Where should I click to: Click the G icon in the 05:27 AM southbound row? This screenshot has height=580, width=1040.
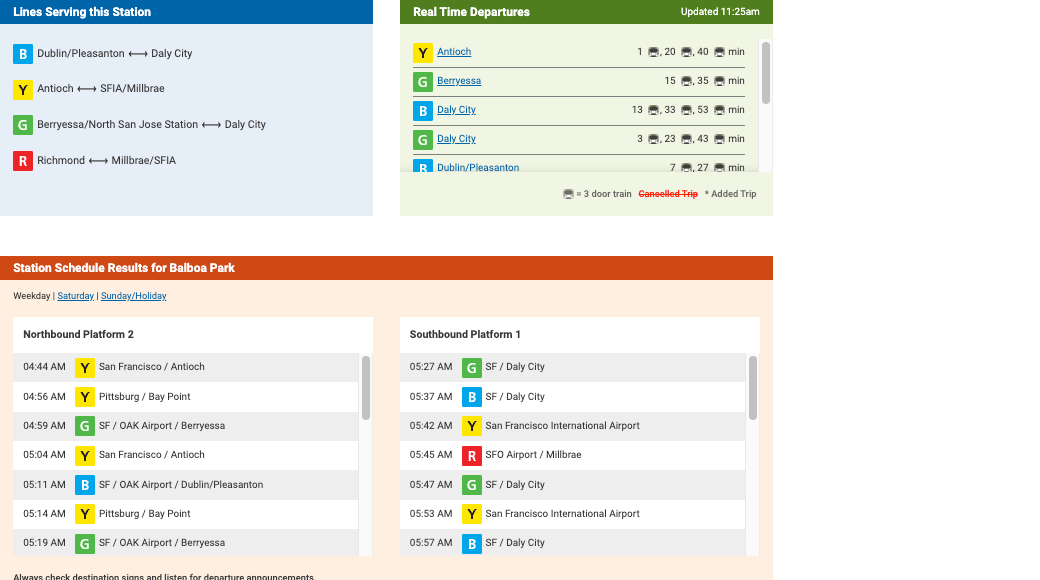coord(471,368)
